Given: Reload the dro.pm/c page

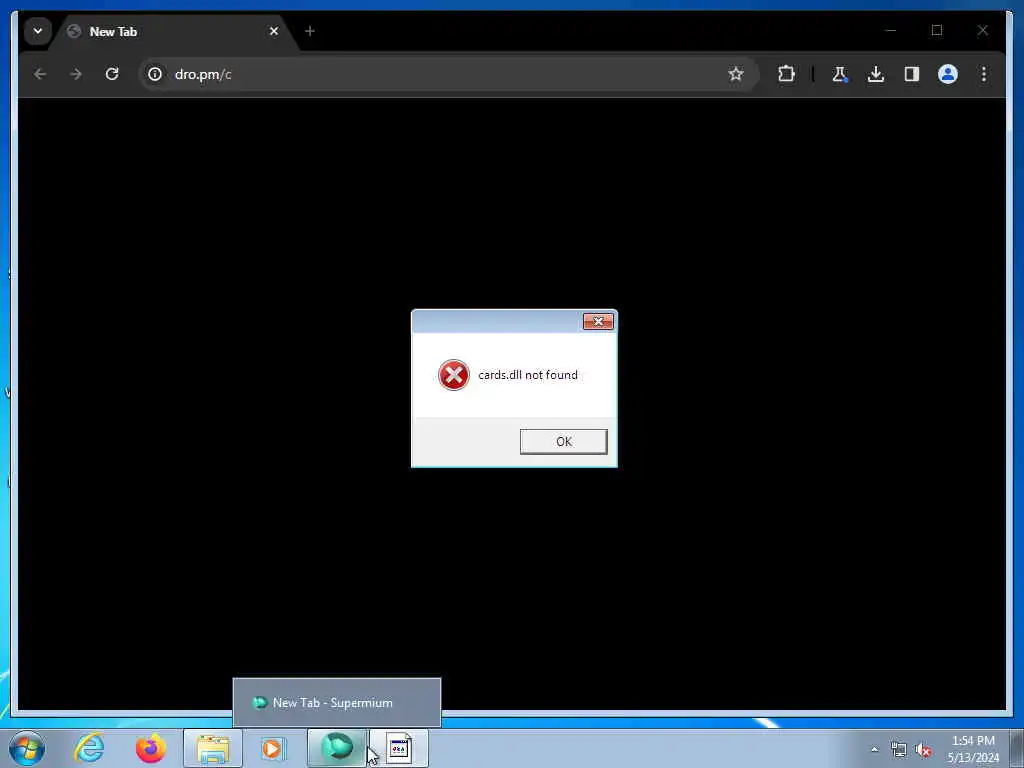Looking at the screenshot, I should (112, 74).
